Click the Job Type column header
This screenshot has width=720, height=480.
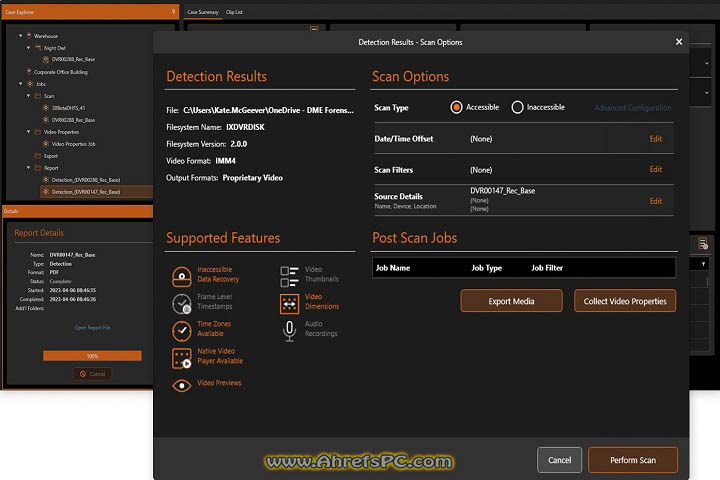487,268
